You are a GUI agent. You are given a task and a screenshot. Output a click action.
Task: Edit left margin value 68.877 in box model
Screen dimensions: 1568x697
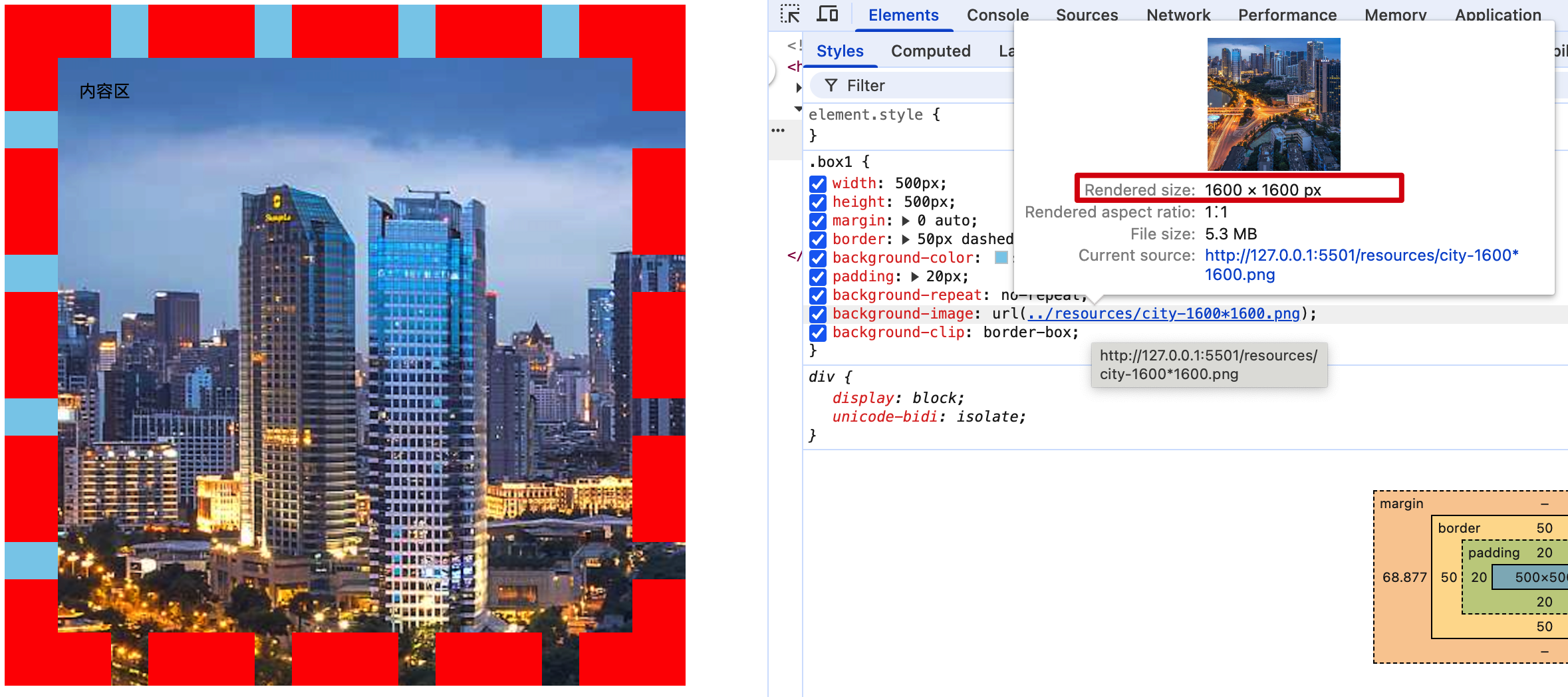point(1404,577)
